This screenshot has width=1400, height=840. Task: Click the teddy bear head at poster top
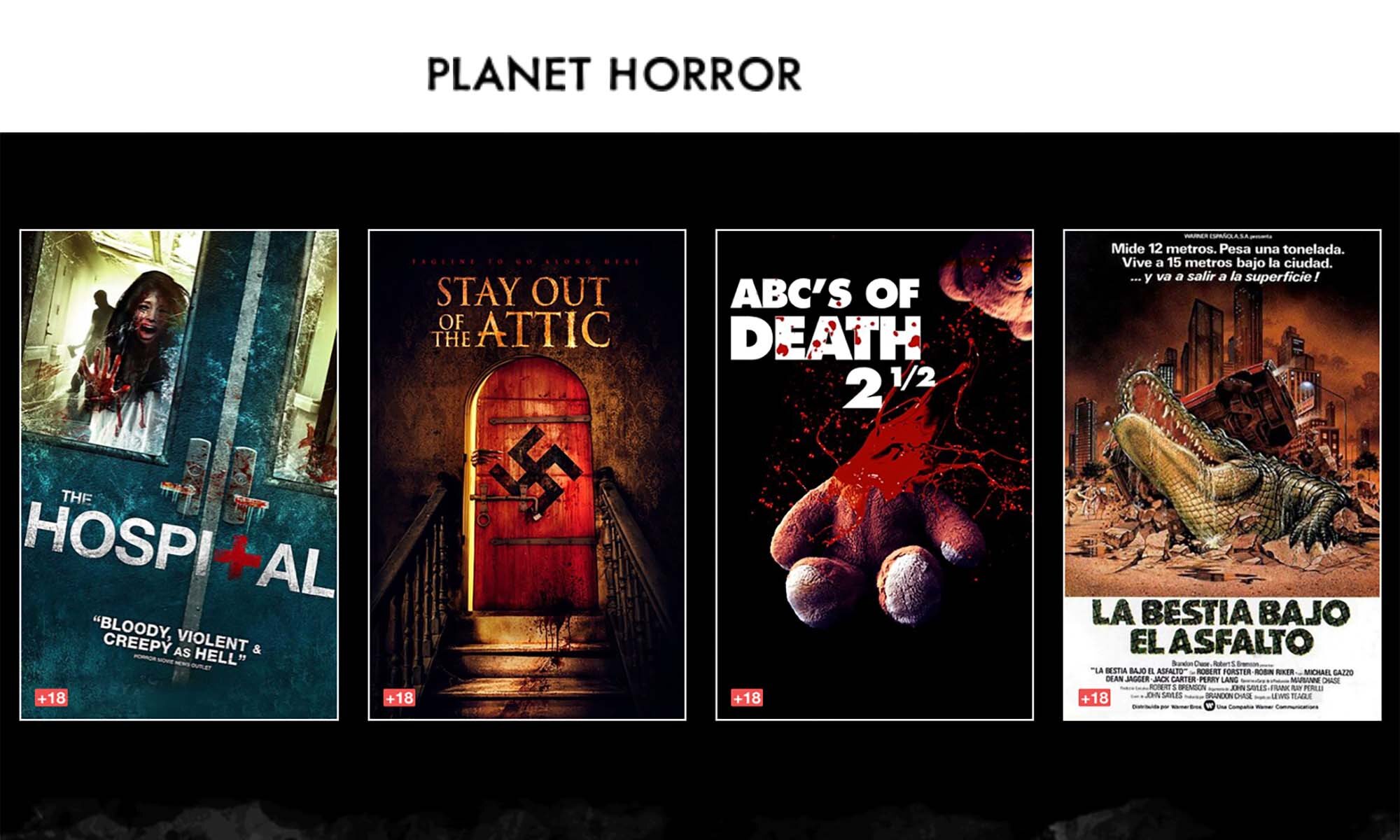(x=986, y=284)
